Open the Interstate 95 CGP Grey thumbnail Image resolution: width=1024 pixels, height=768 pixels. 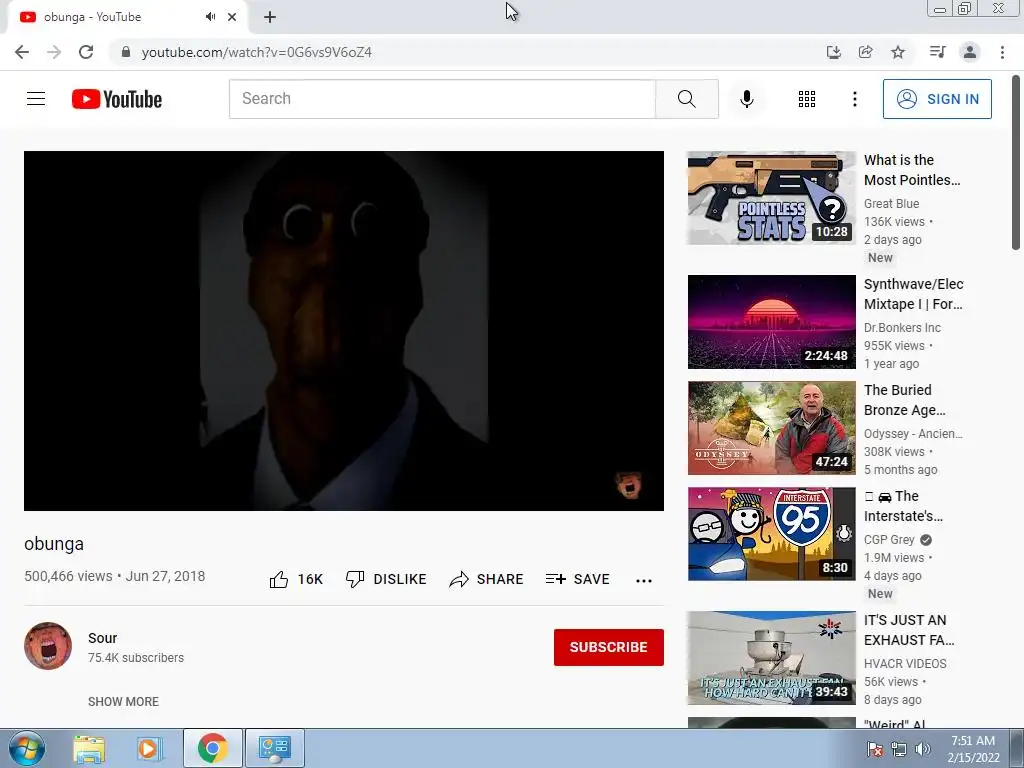[x=771, y=534]
